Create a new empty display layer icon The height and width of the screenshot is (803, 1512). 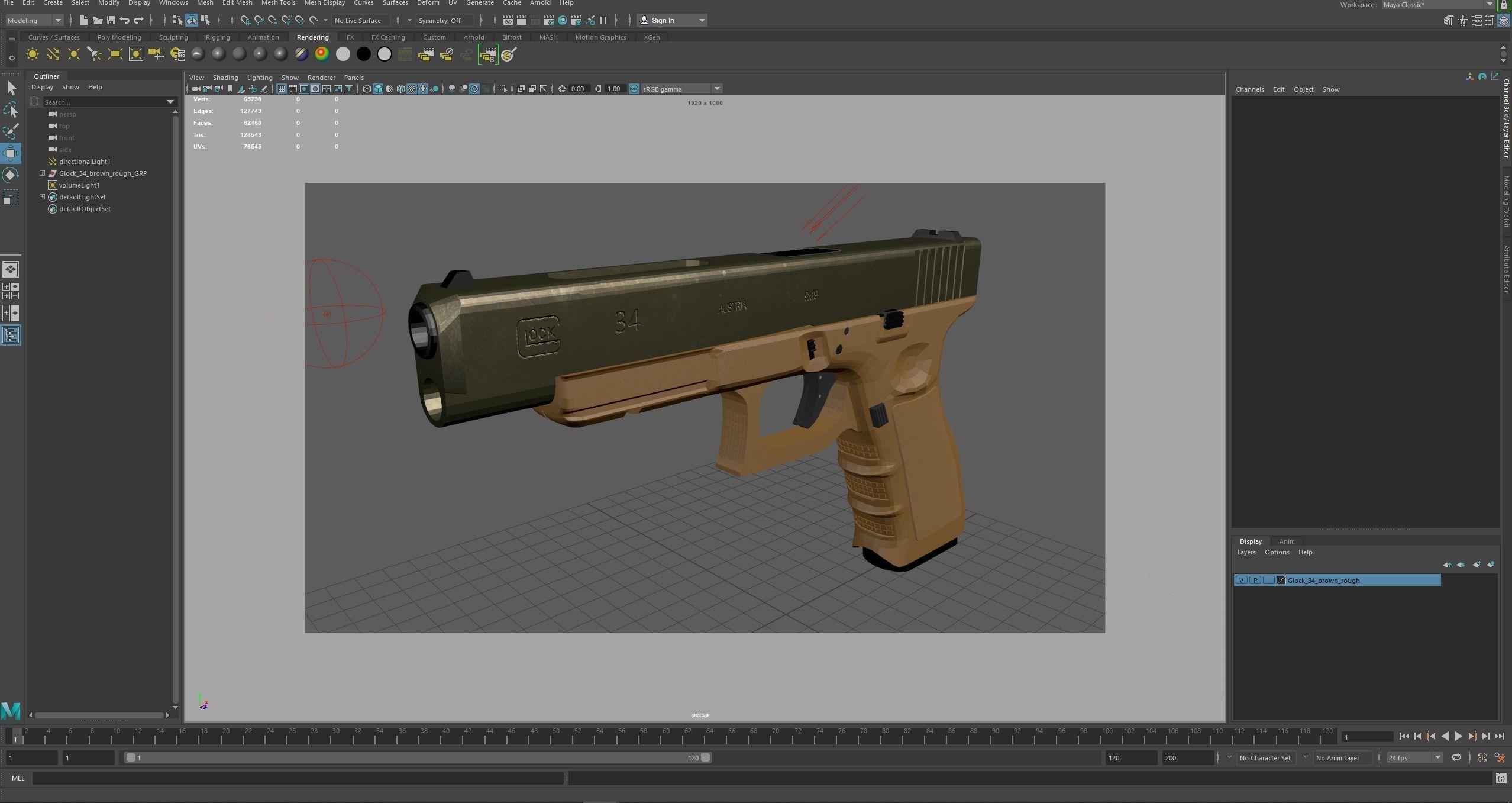point(1477,565)
